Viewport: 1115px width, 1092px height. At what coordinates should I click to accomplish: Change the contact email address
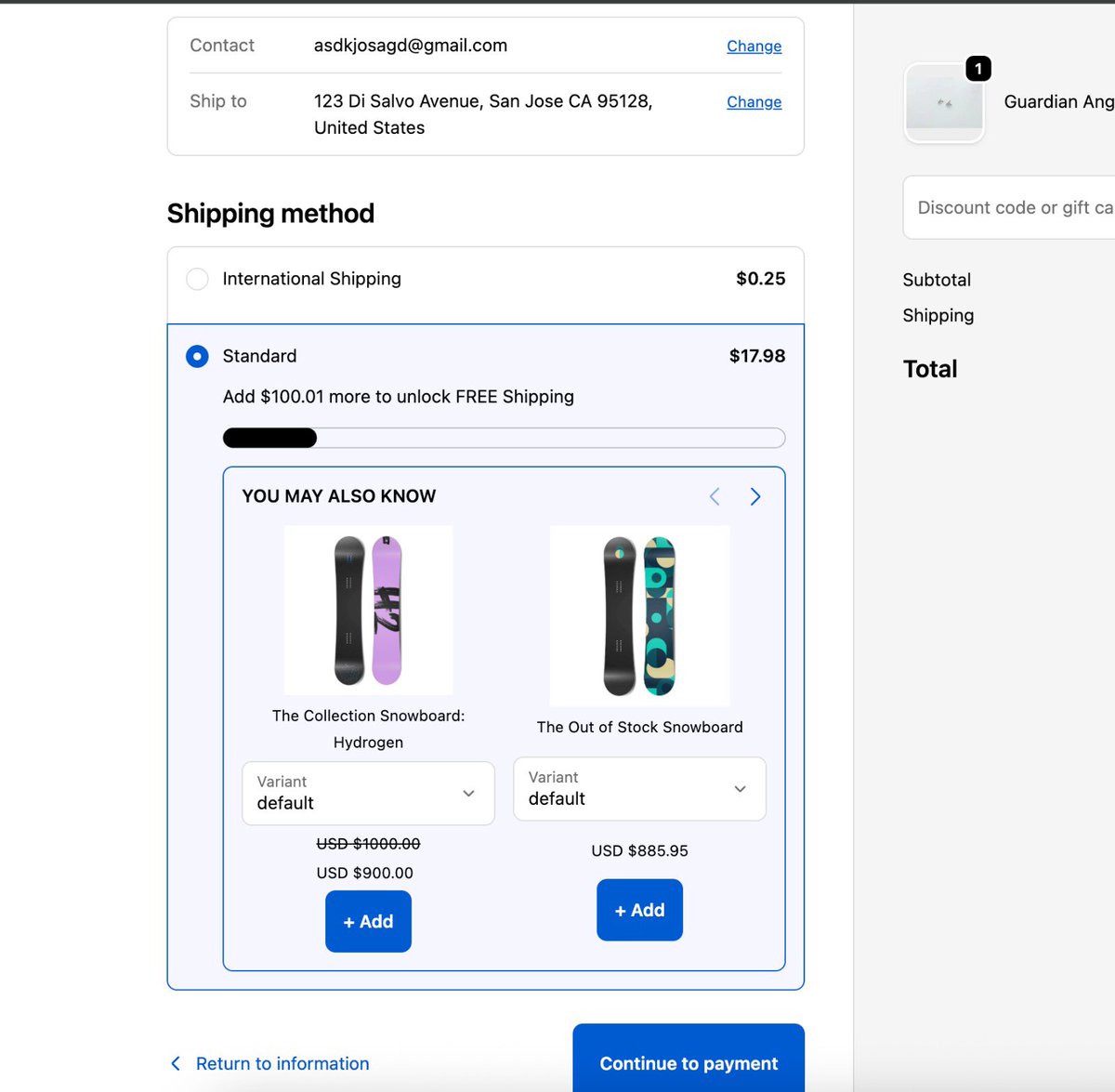pyautogui.click(x=754, y=46)
